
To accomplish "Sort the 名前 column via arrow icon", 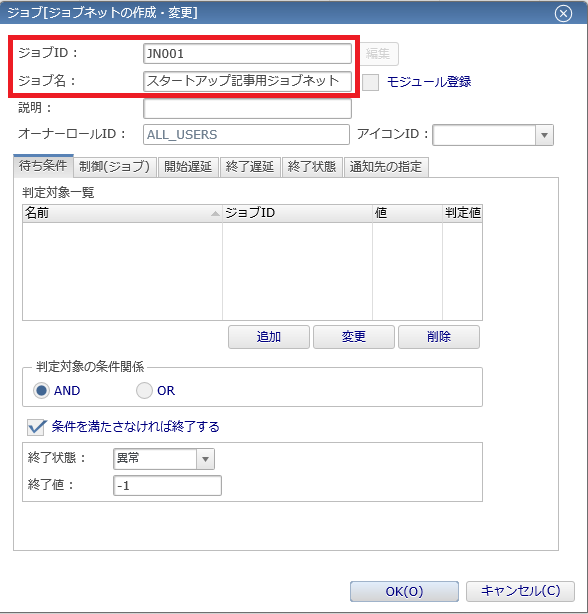I will point(215,213).
